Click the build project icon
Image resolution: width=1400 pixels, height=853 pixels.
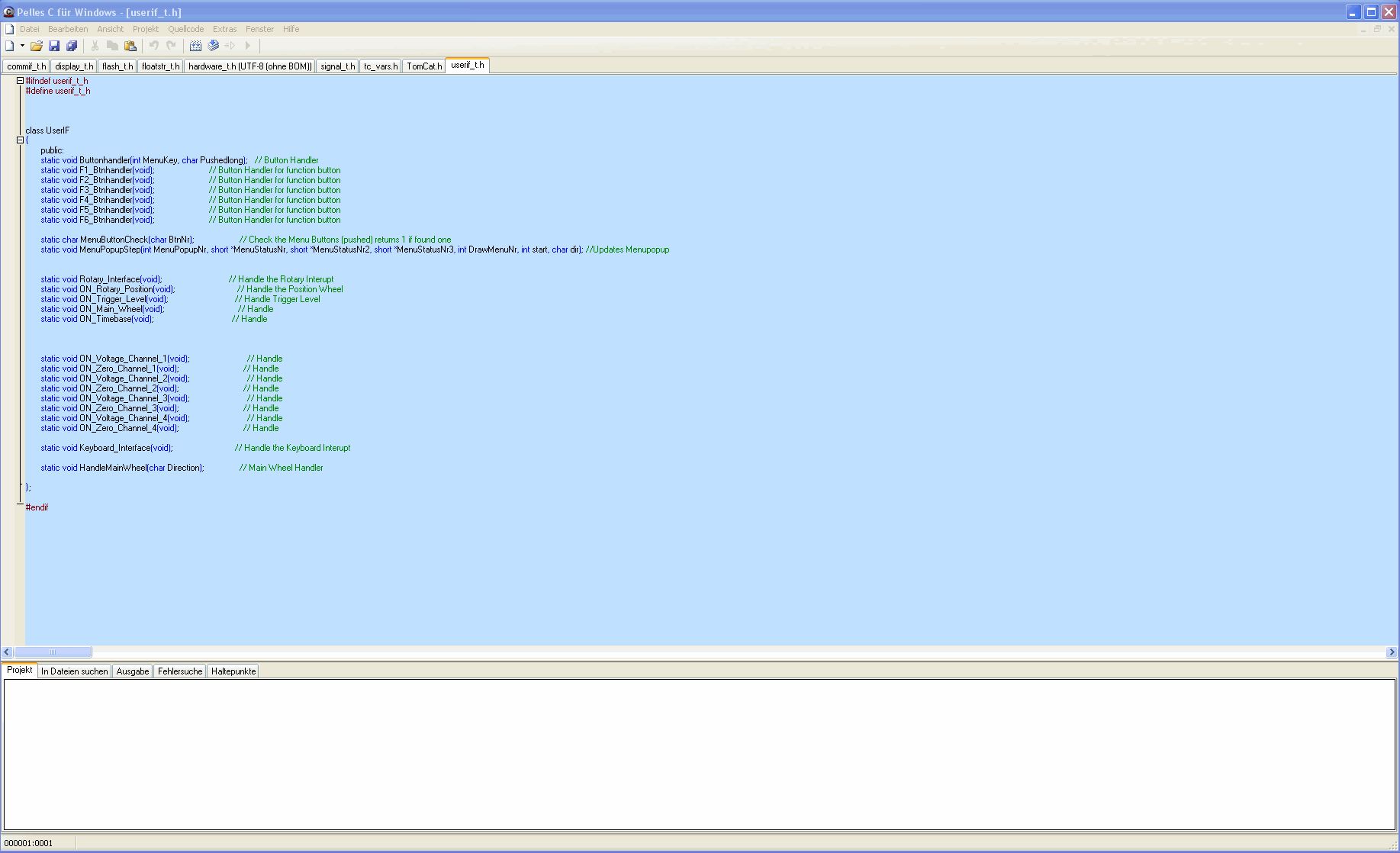coord(214,46)
